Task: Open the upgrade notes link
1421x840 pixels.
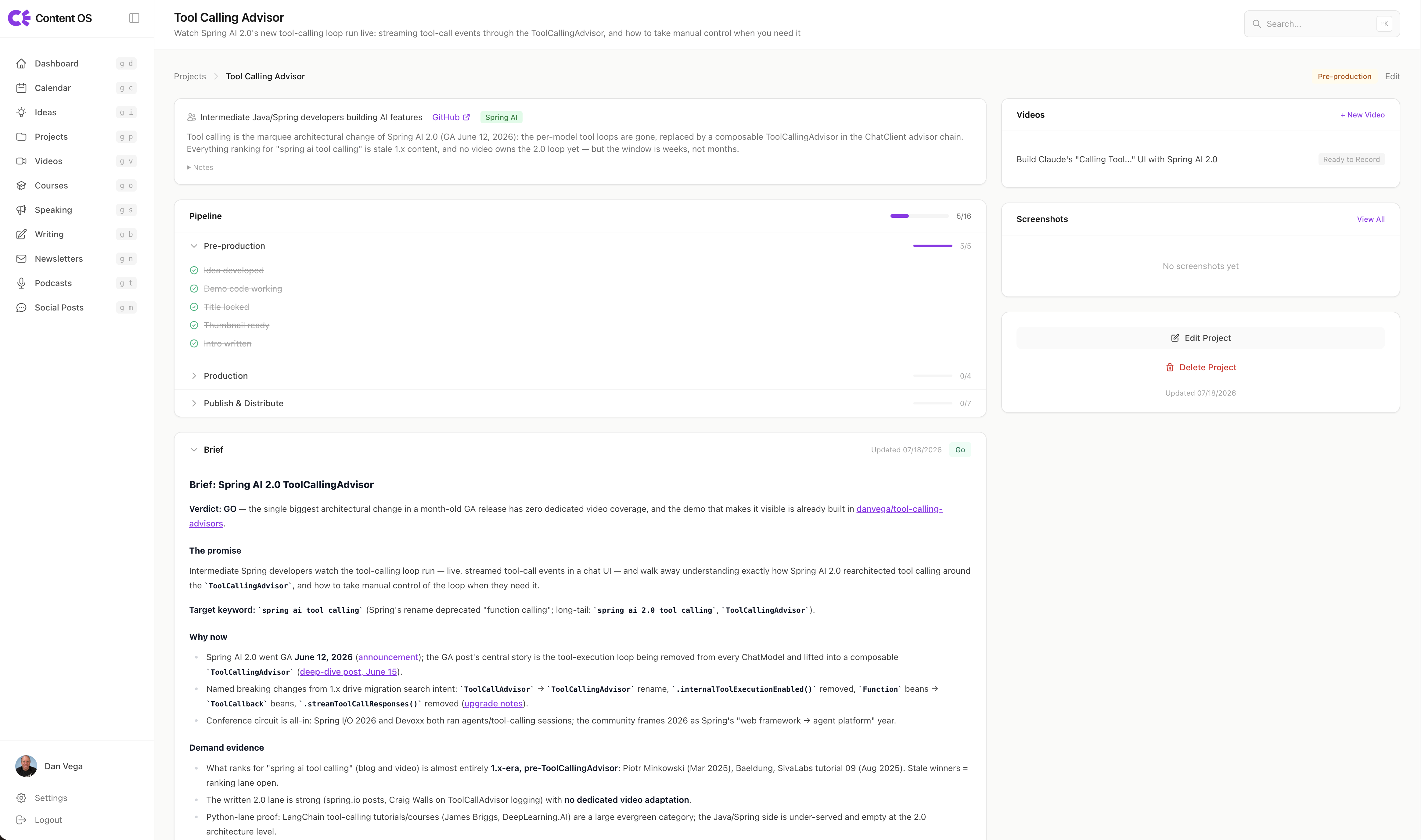Action: [x=493, y=704]
